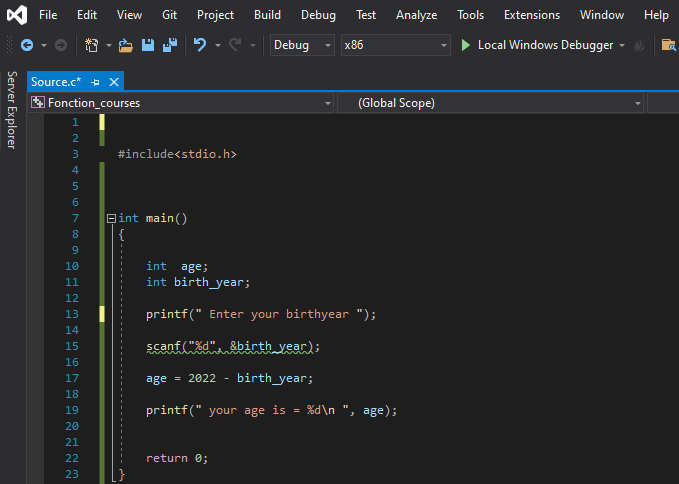This screenshot has height=484, width=679.
Task: Click the 'Enter your birthyear' printf line
Action: pyautogui.click(x=261, y=314)
